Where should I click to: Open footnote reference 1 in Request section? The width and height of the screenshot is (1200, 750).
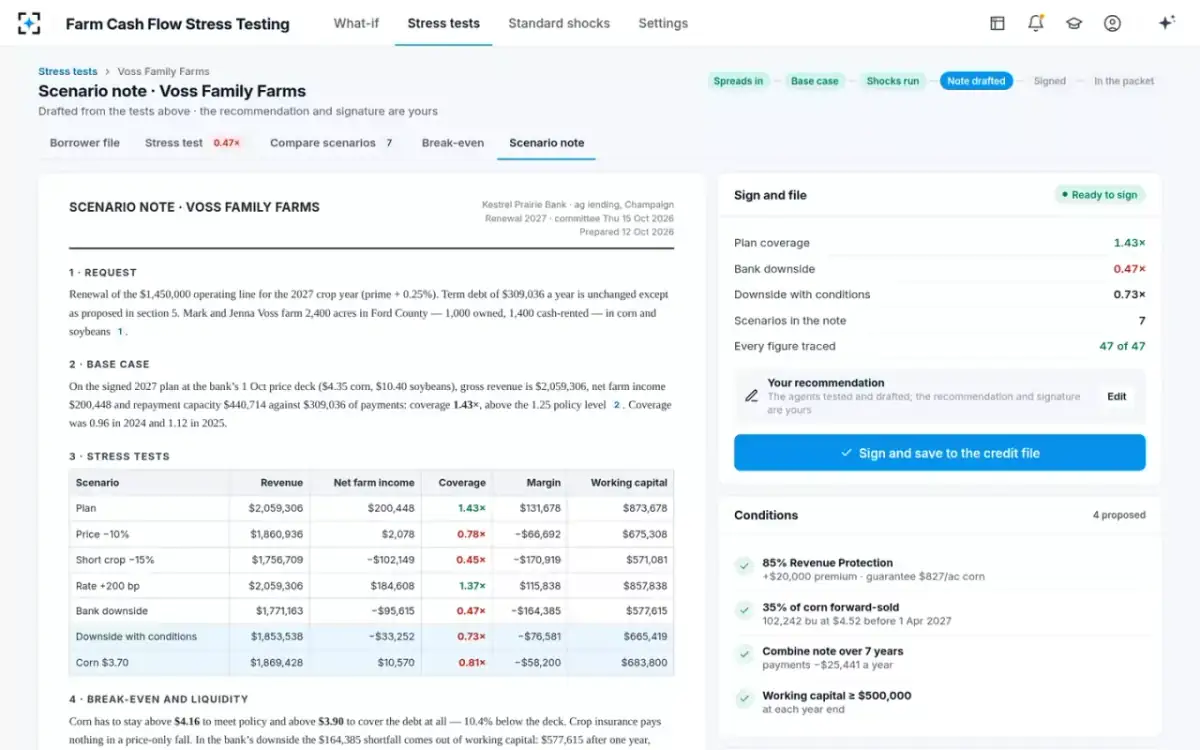coord(121,331)
